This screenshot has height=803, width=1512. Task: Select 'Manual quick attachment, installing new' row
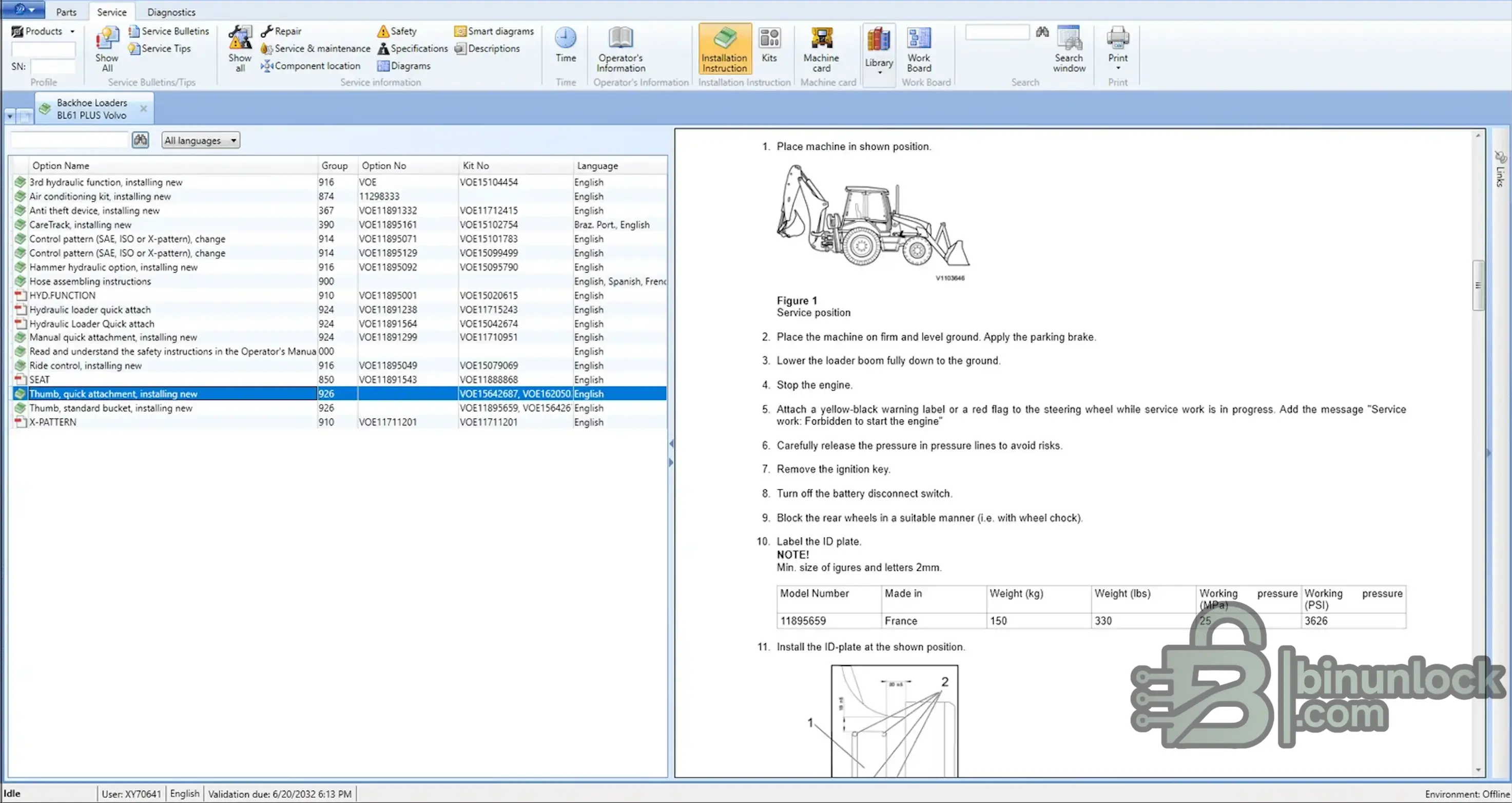click(x=339, y=337)
